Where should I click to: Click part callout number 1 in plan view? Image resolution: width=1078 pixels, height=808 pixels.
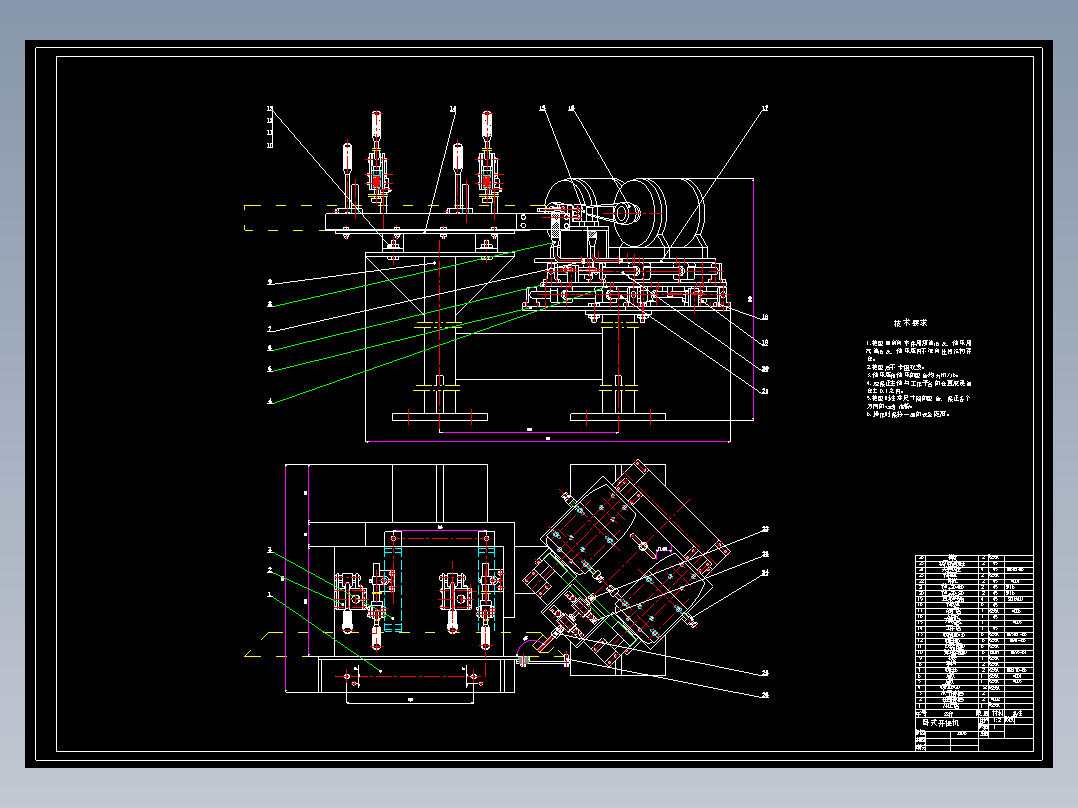[x=270, y=595]
